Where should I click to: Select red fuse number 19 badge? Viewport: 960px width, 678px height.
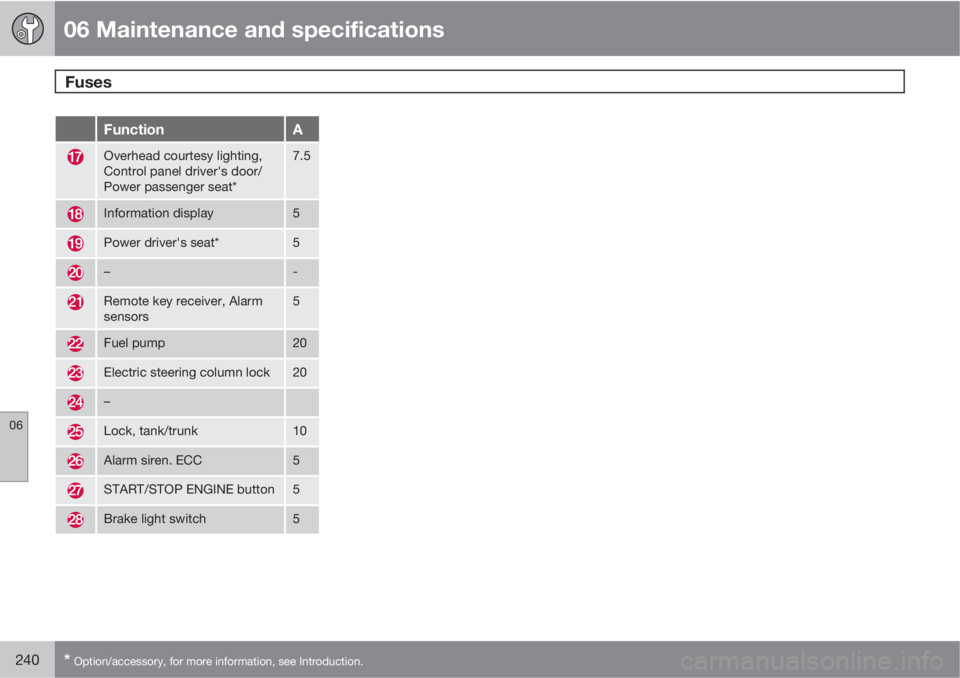(x=75, y=243)
